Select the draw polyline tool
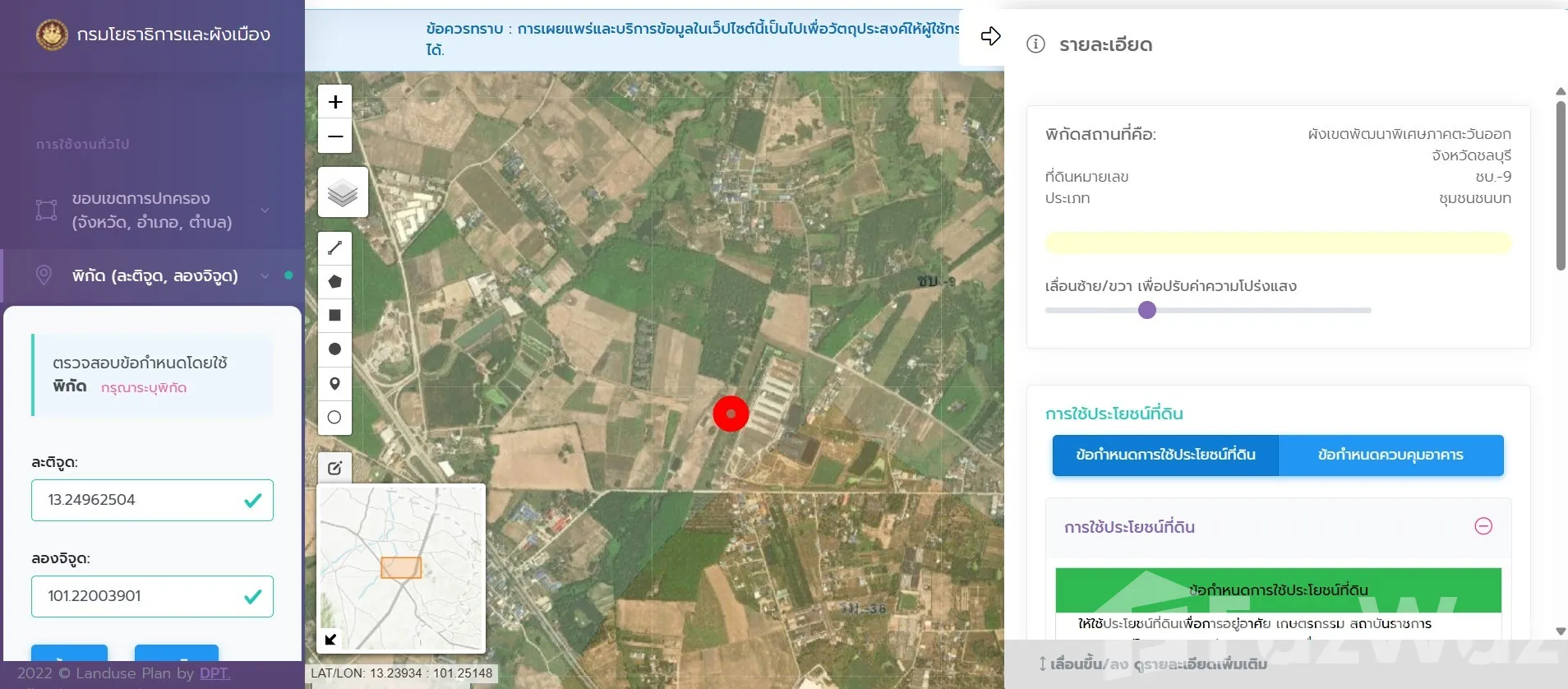 coord(335,247)
